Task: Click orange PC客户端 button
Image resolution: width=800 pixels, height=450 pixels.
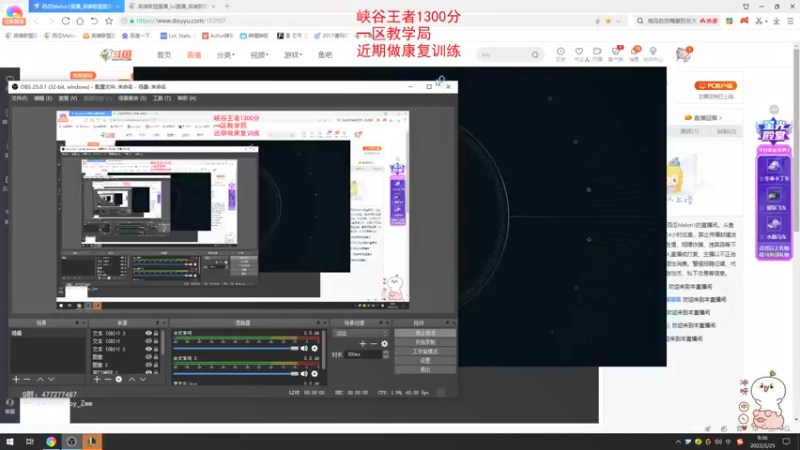Action: coord(716,86)
